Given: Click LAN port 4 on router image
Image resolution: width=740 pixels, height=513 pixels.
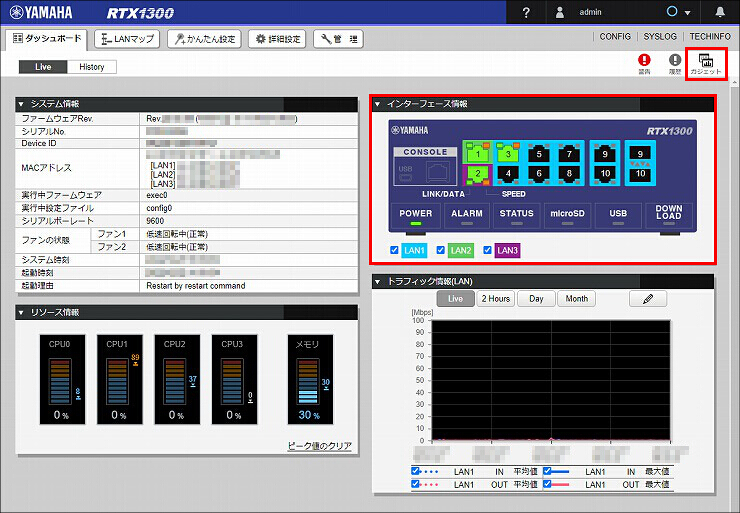Looking at the screenshot, I should 508,174.
